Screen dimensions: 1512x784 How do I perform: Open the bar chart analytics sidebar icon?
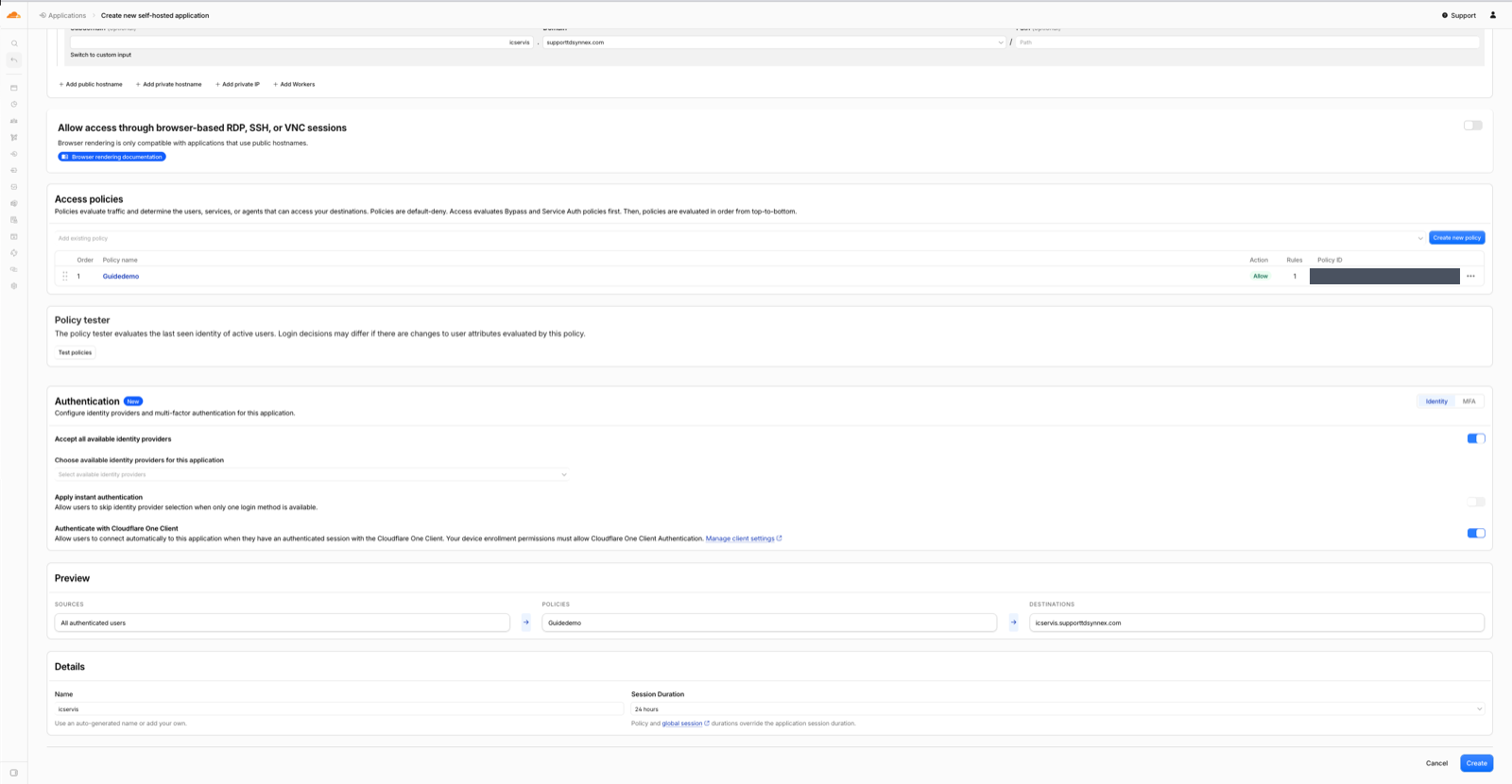[14, 121]
